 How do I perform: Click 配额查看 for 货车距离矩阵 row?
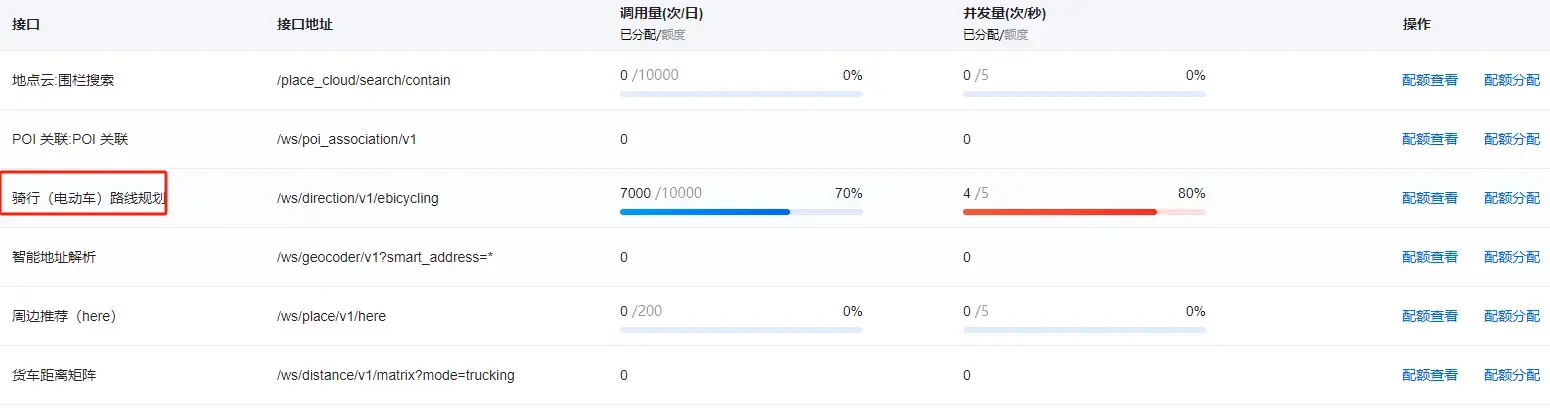[x=1429, y=375]
